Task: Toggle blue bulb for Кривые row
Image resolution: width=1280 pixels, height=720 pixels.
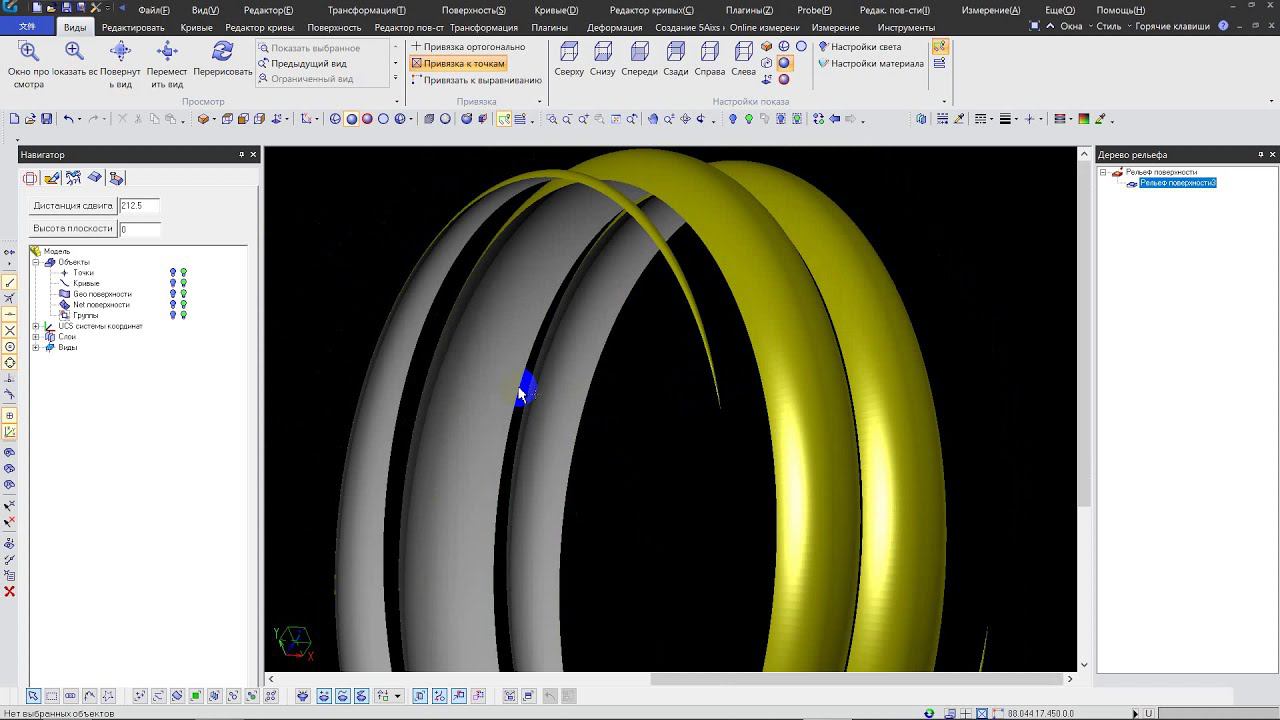Action: pos(173,284)
